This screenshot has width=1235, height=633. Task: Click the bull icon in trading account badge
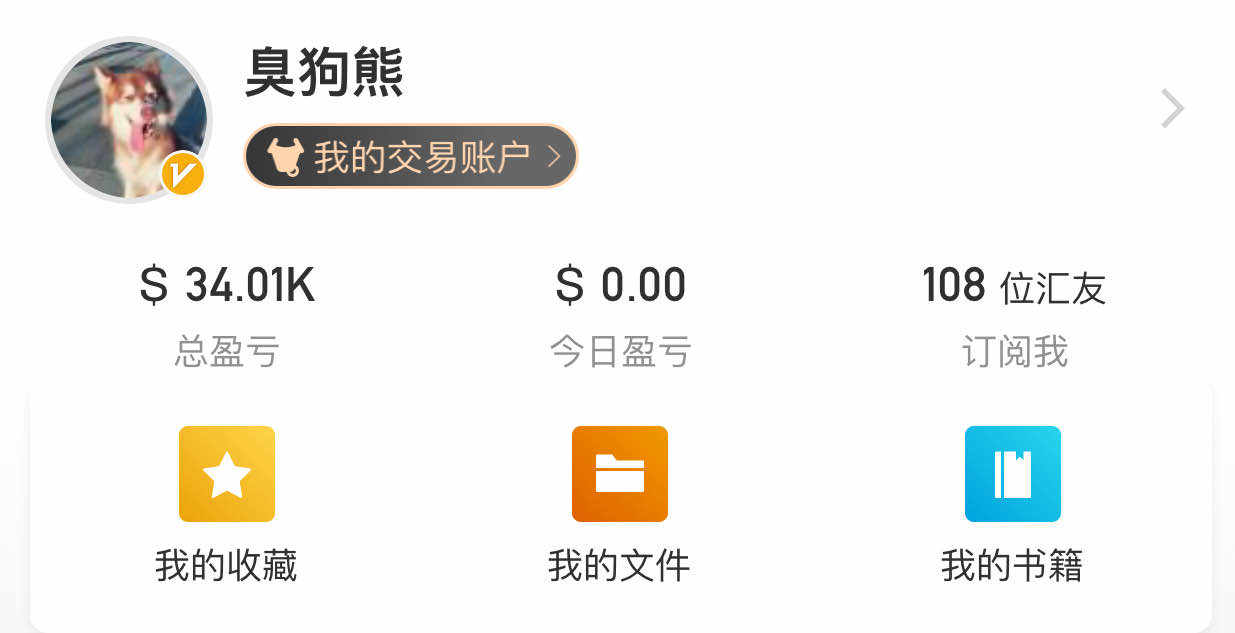tap(285, 157)
